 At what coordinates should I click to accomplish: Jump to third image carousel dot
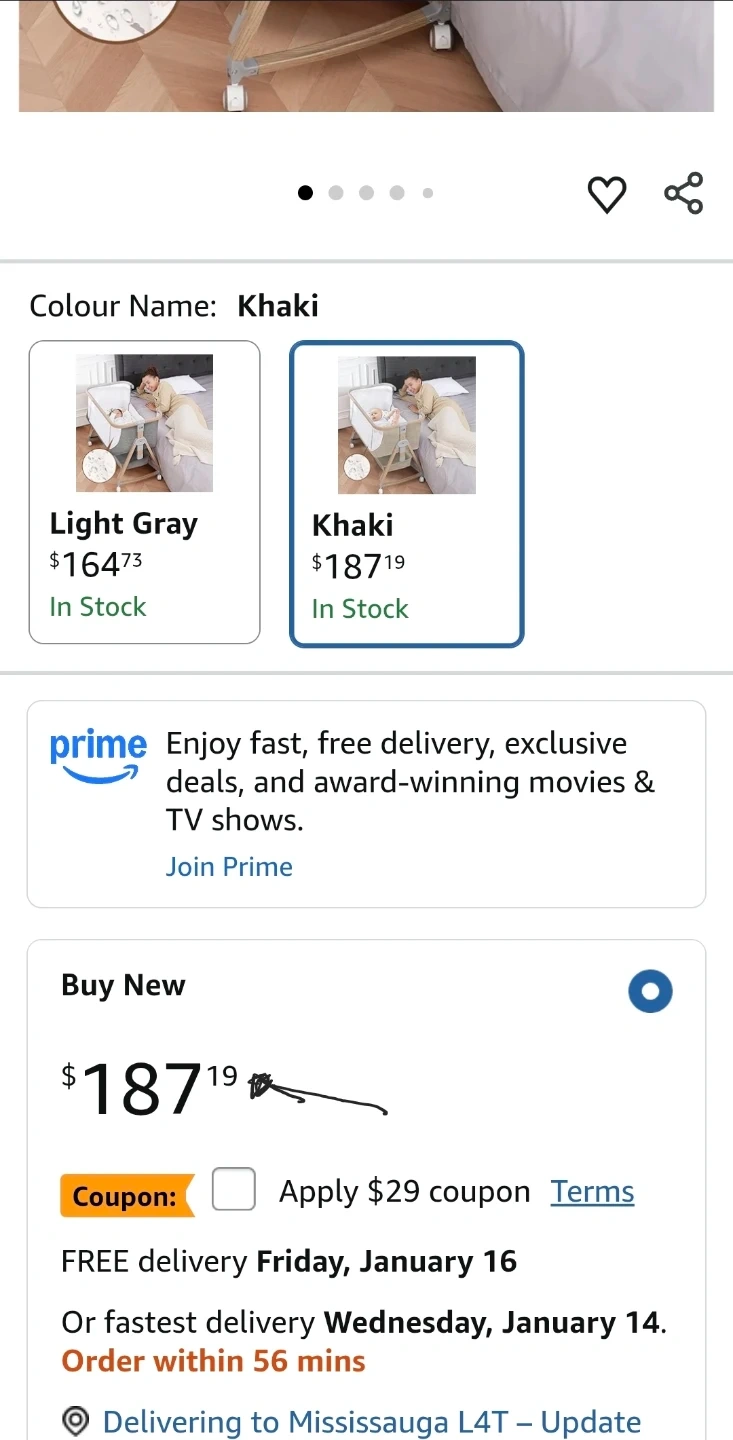coord(367,193)
